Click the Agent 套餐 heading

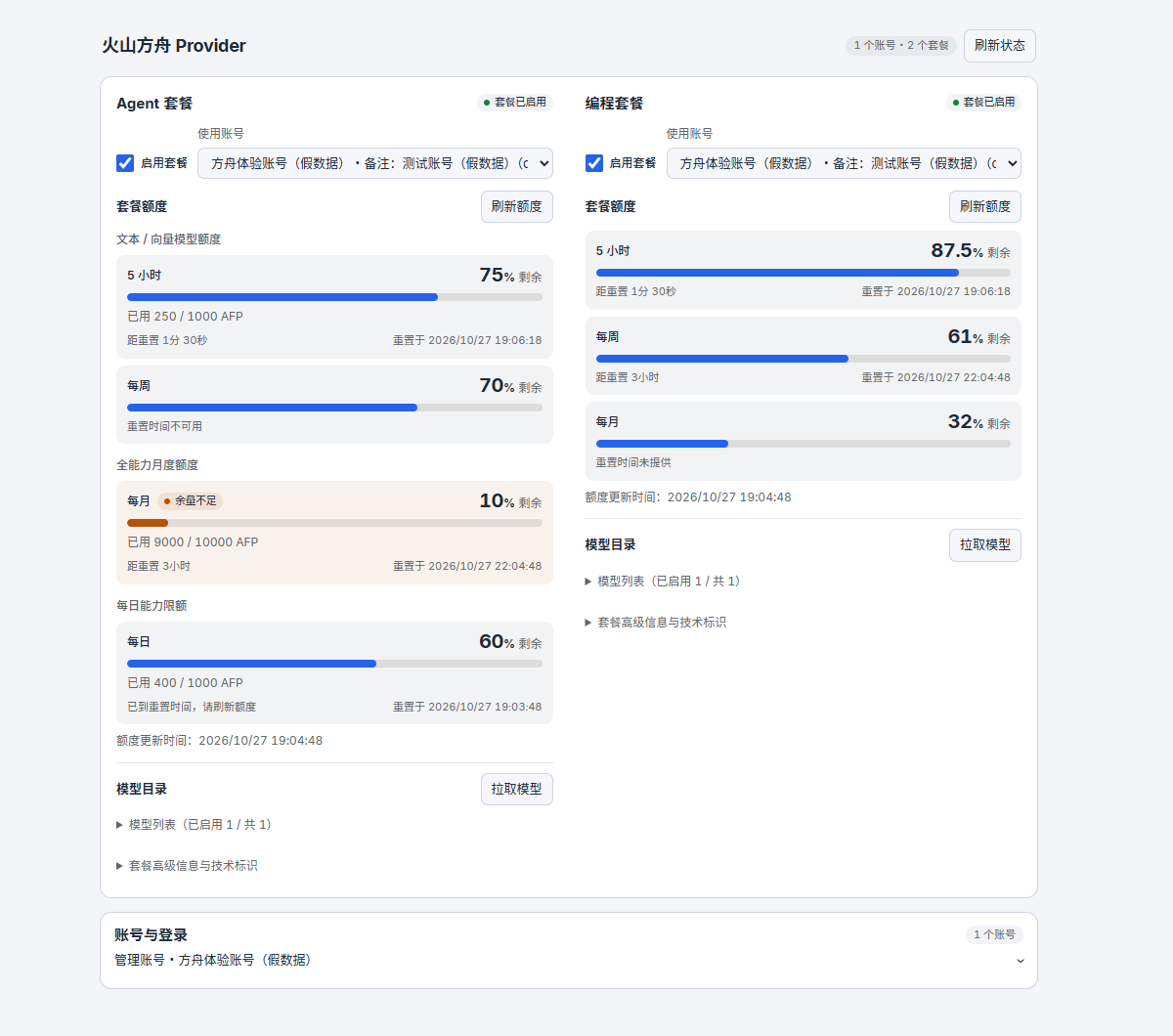coord(154,104)
